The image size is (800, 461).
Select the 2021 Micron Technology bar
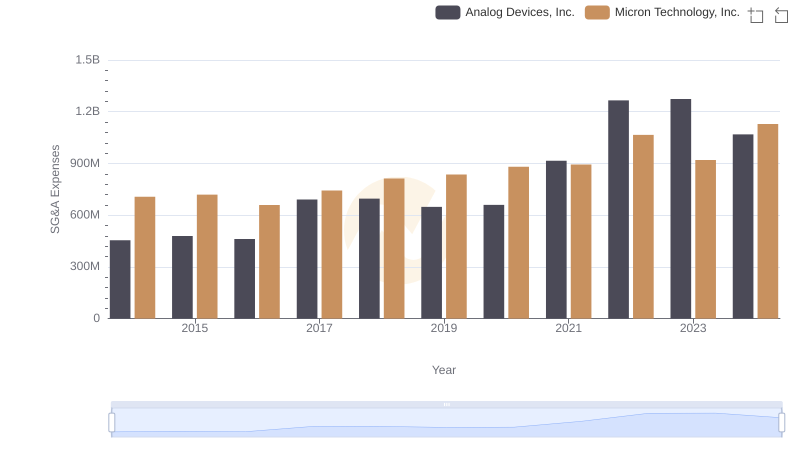click(x=581, y=242)
